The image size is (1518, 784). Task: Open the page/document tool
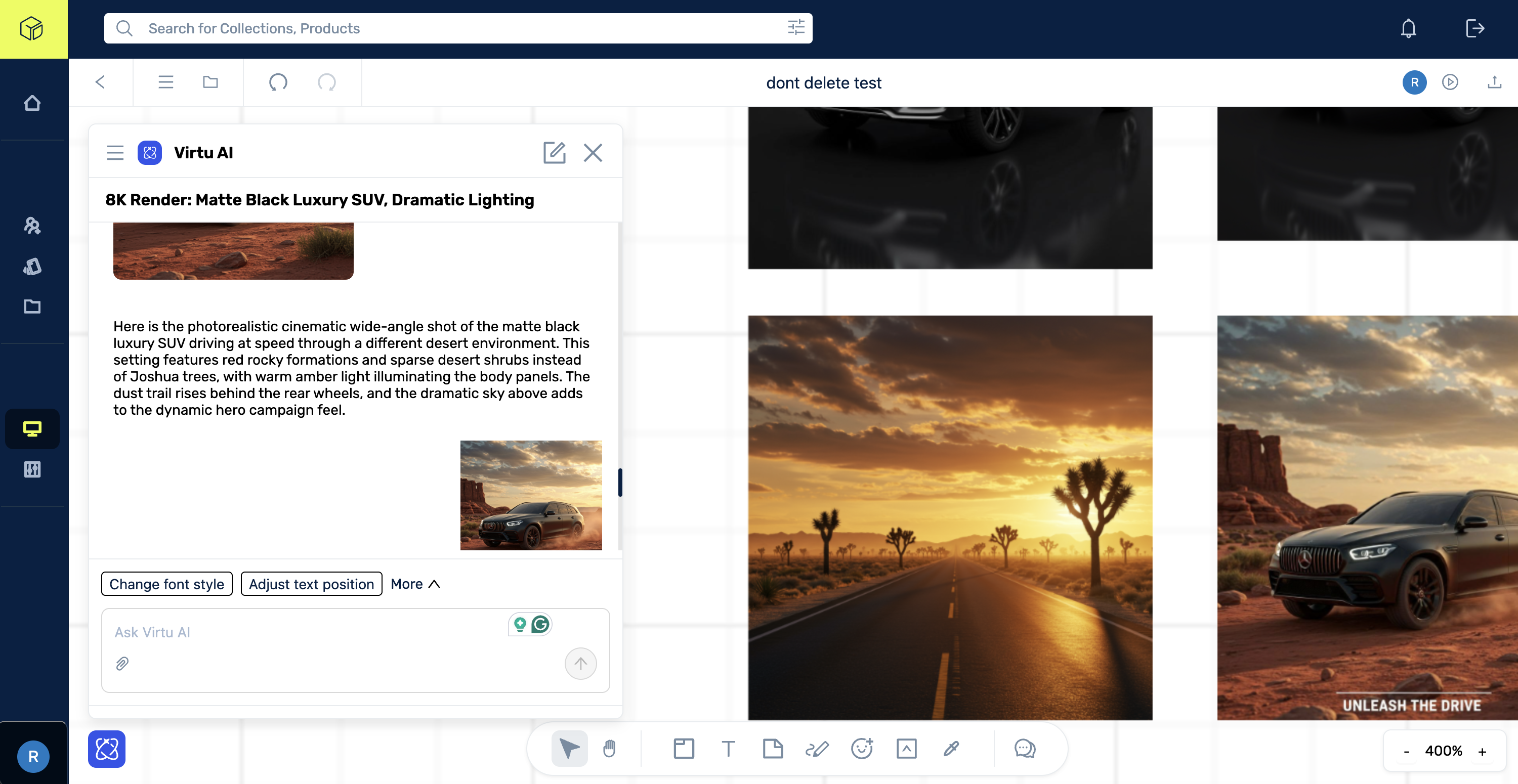point(773,748)
